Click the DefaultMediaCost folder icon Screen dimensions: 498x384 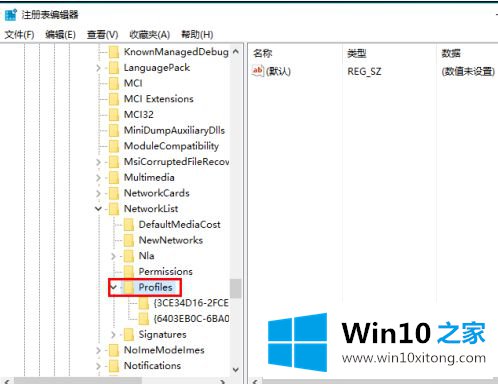pos(129,224)
